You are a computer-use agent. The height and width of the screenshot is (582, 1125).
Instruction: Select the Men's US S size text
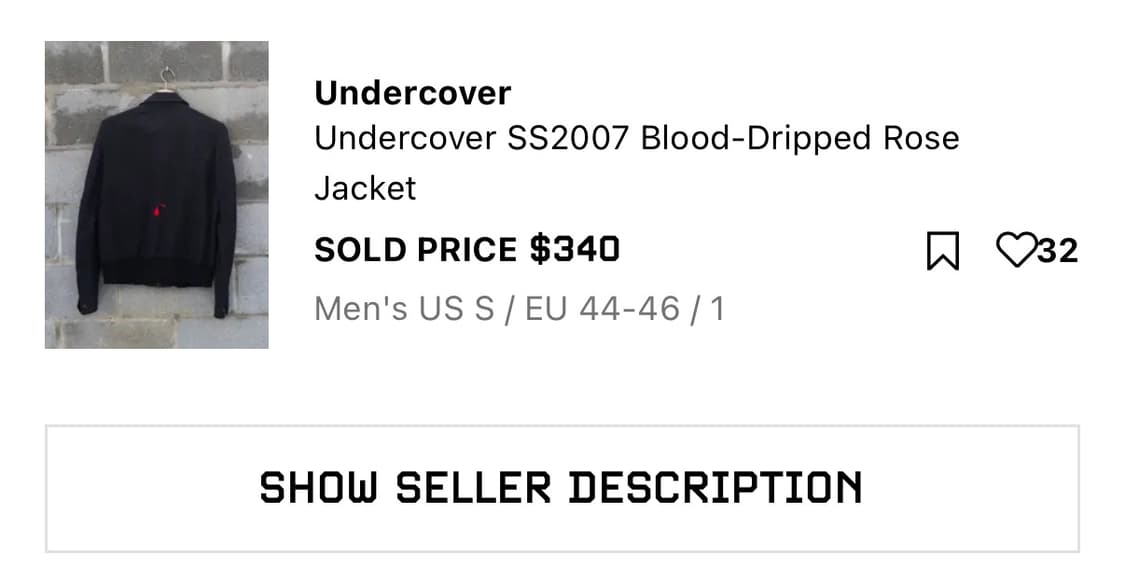coord(404,309)
